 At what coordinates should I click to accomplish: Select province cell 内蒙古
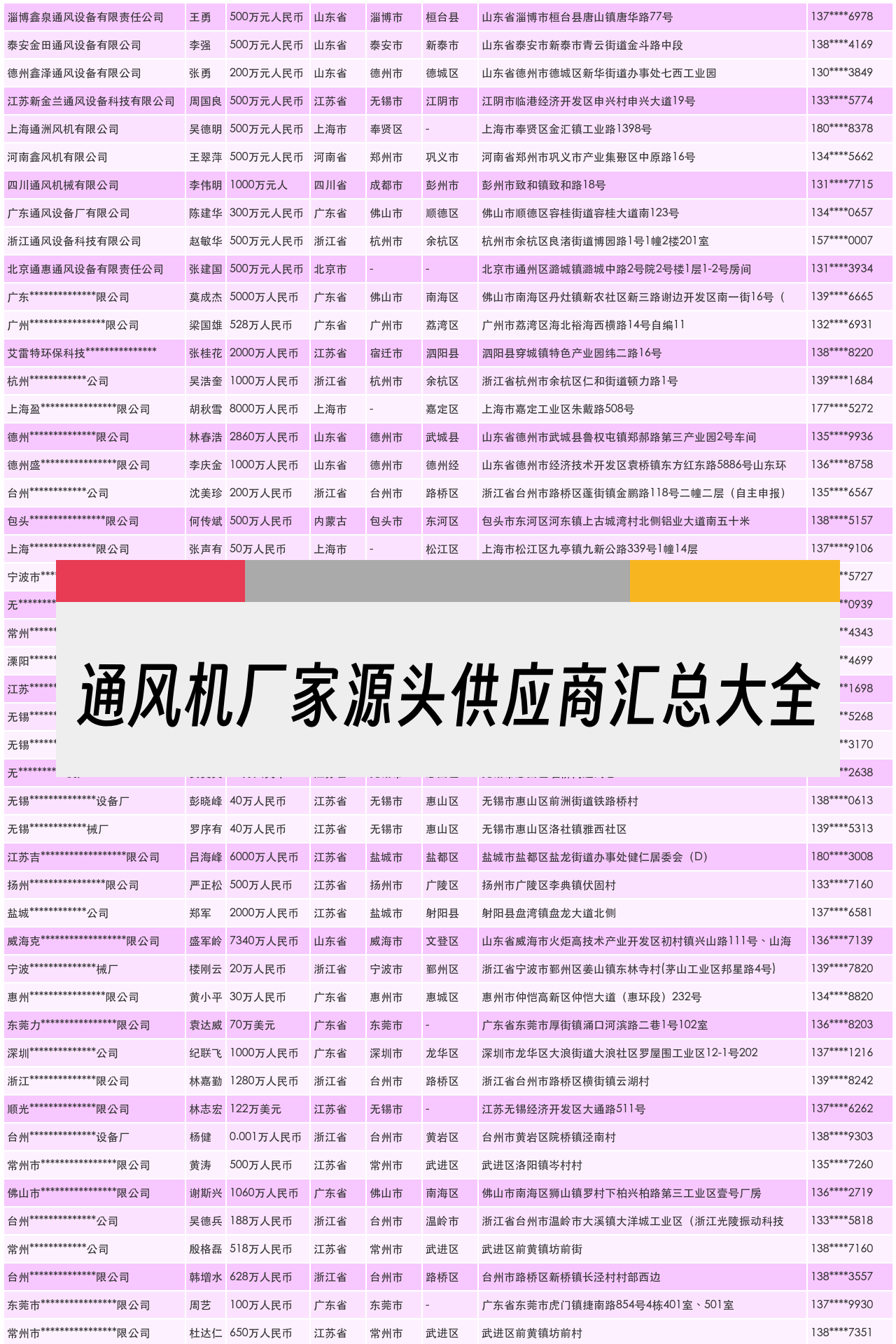(330, 521)
